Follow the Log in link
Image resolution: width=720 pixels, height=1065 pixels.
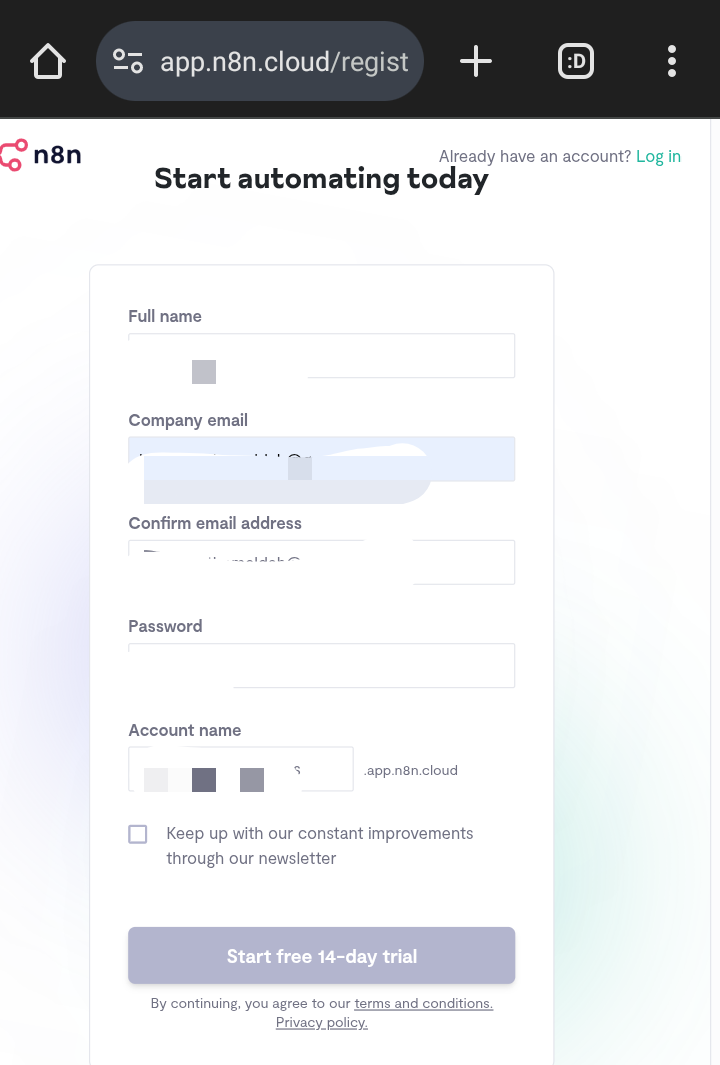(658, 156)
